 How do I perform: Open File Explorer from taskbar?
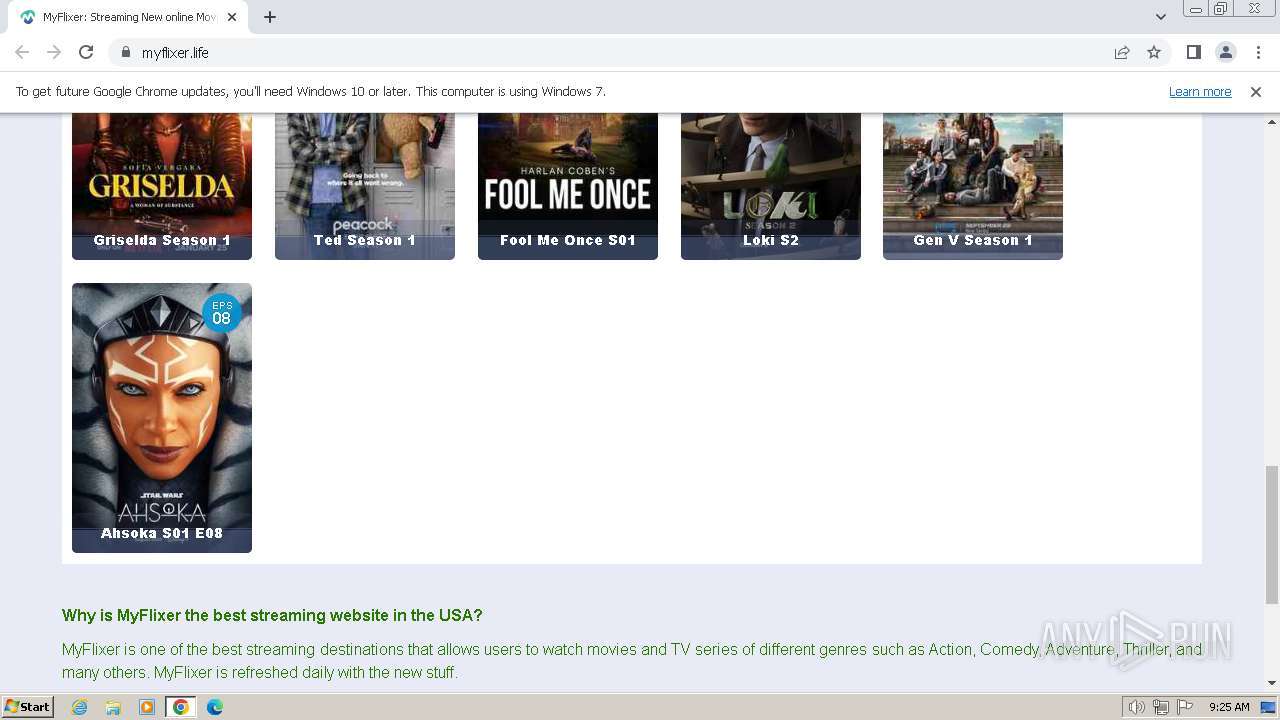click(113, 707)
